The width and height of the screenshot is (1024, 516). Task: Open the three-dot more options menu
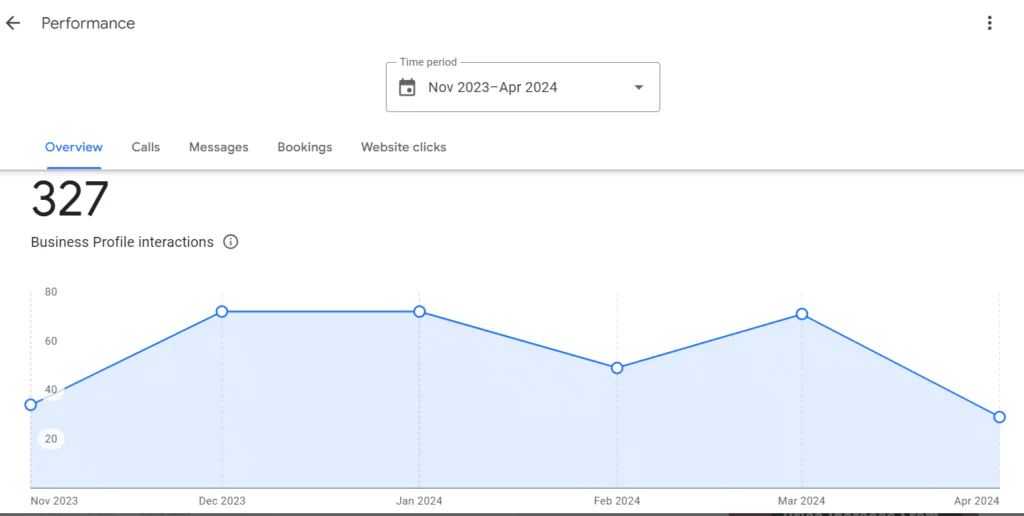tap(989, 23)
